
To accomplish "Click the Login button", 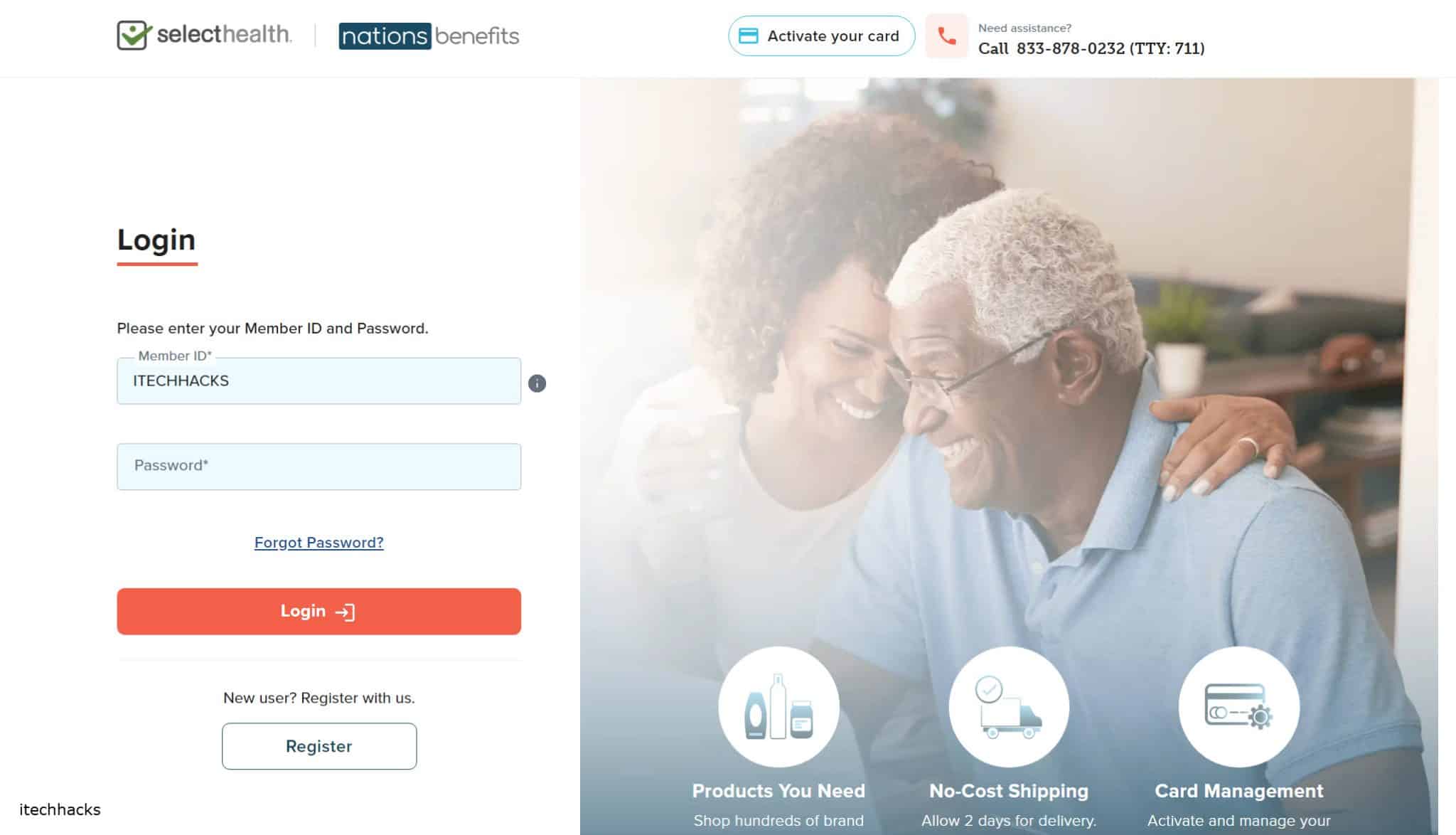I will pyautogui.click(x=318, y=611).
